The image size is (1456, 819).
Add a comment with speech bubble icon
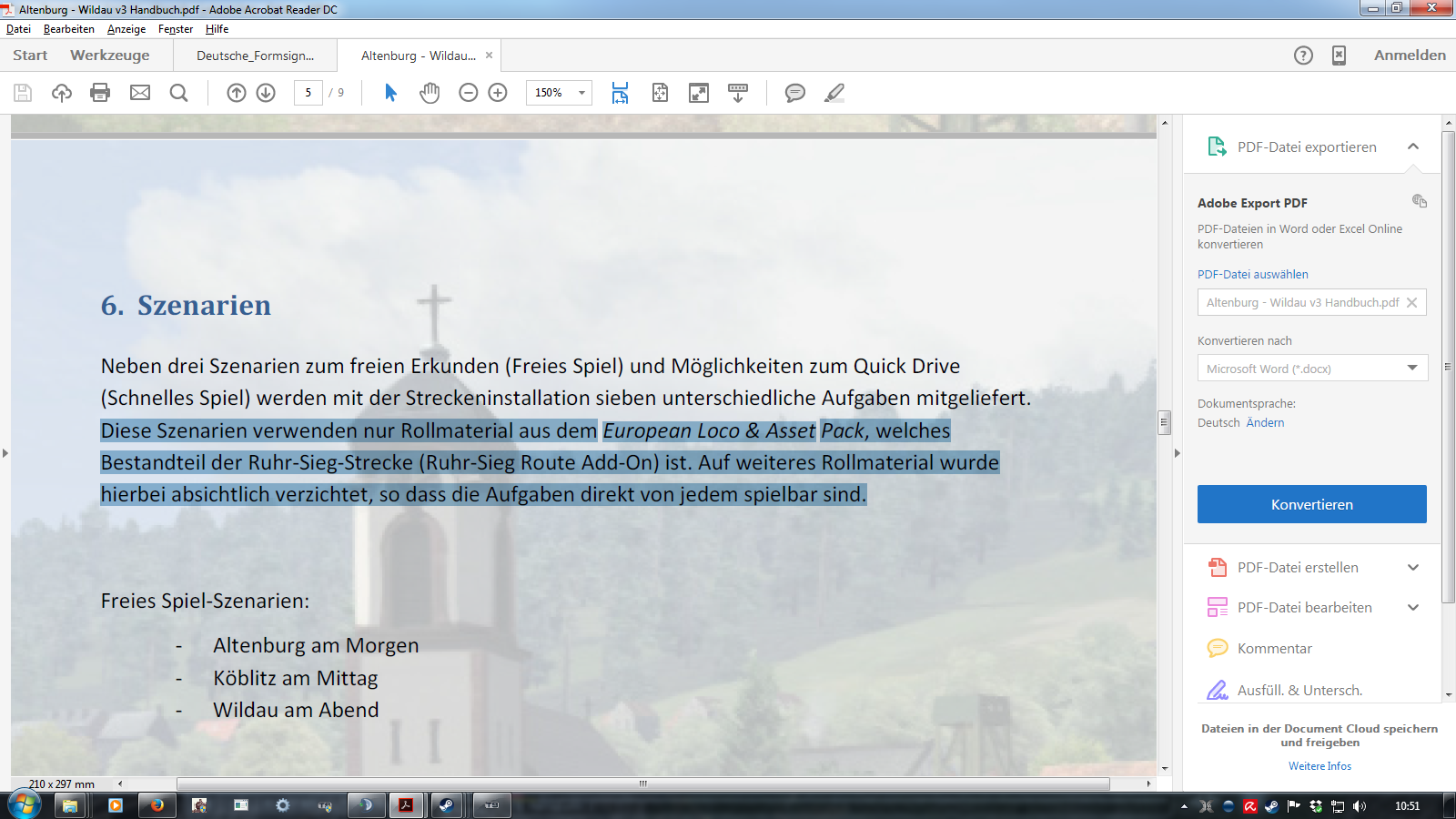(x=794, y=93)
